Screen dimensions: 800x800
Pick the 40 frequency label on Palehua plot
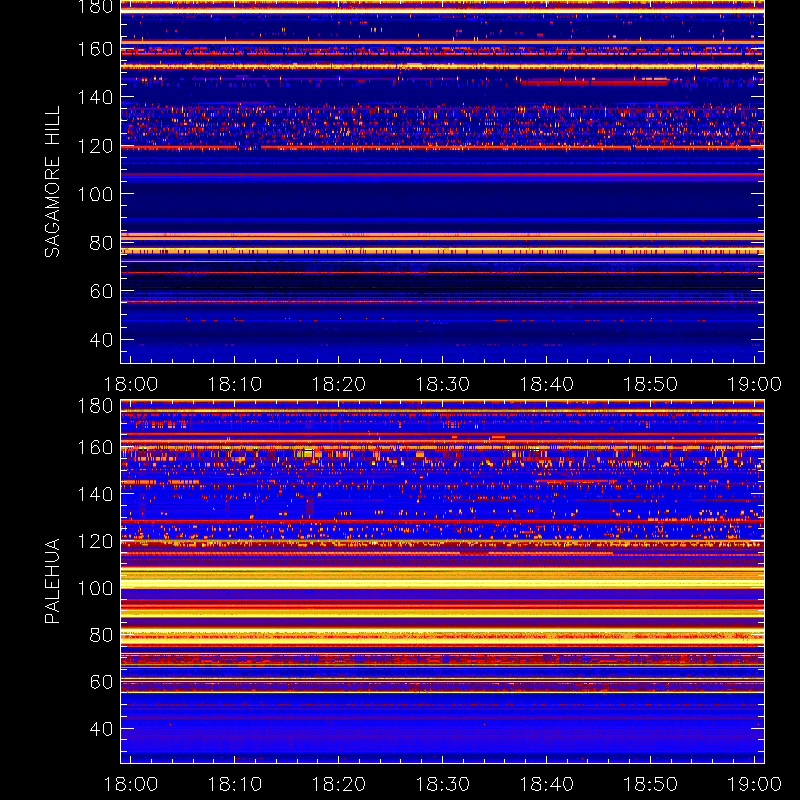(101, 729)
